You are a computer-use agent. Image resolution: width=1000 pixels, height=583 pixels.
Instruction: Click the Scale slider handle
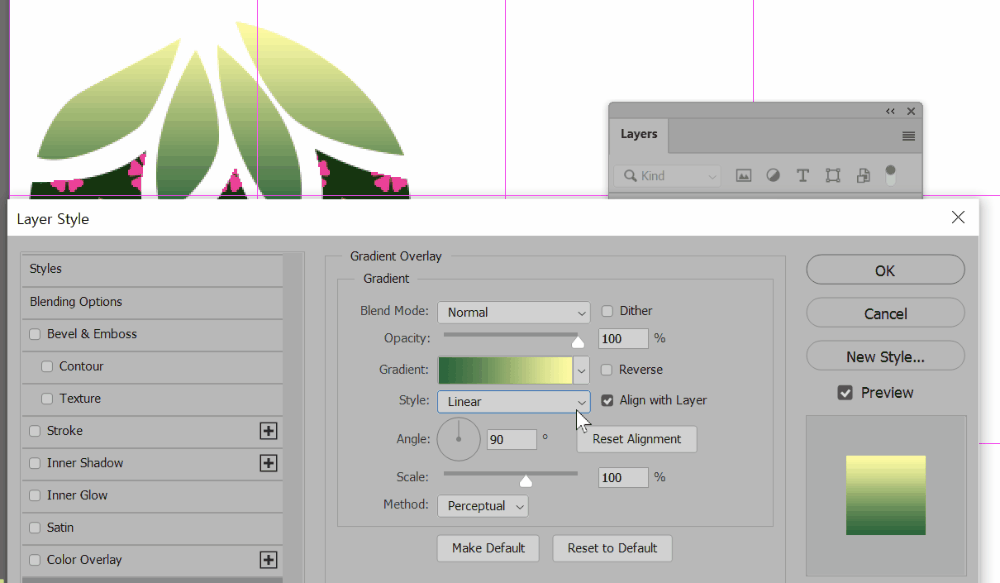pyautogui.click(x=526, y=481)
